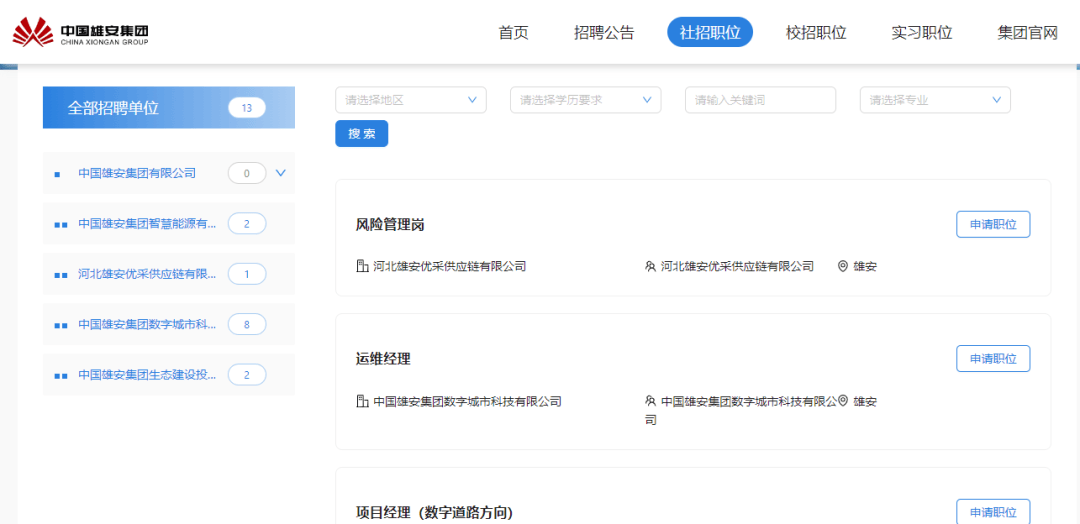Click the double-square bullet beside 智慧能源

tap(61, 225)
